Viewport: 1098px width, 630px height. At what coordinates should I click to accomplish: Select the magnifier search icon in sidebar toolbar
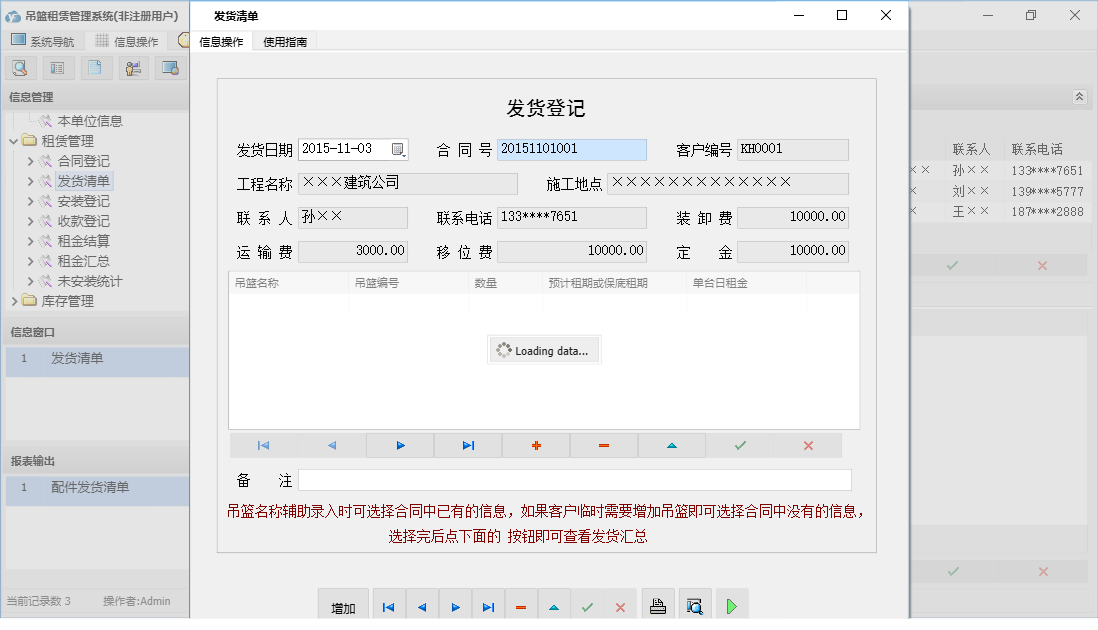pos(20,67)
